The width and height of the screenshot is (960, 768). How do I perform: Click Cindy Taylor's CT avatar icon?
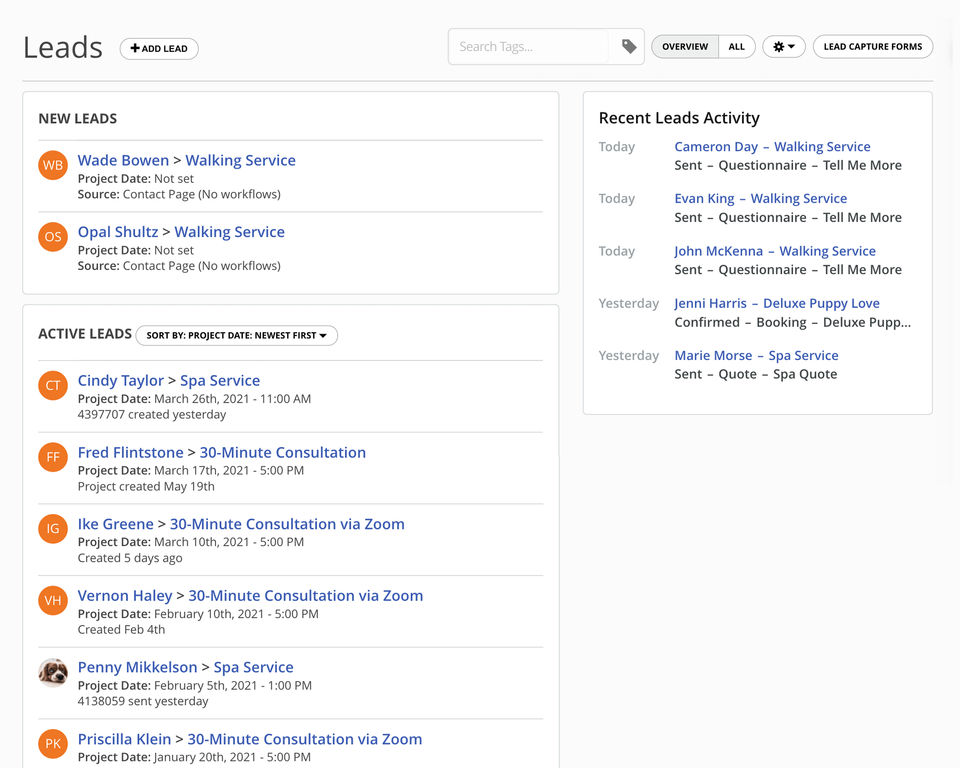(53, 386)
